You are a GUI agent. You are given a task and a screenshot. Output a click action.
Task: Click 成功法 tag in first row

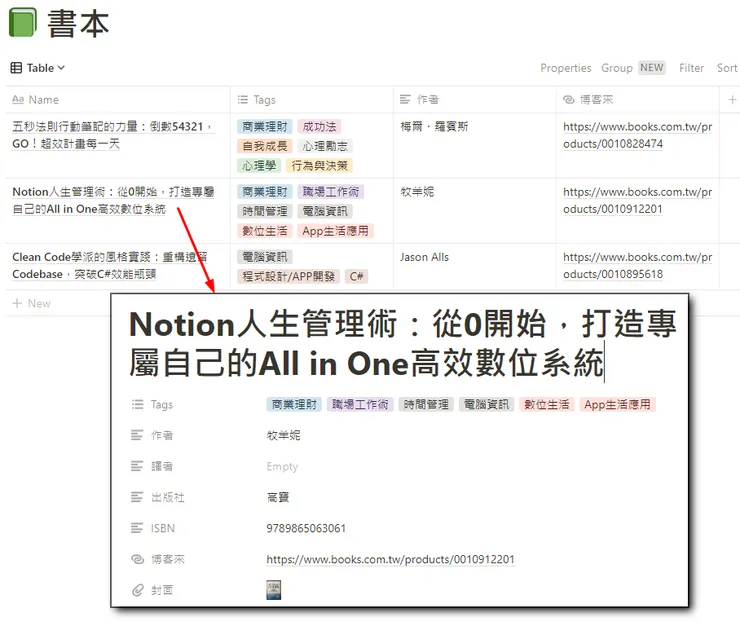[319, 126]
